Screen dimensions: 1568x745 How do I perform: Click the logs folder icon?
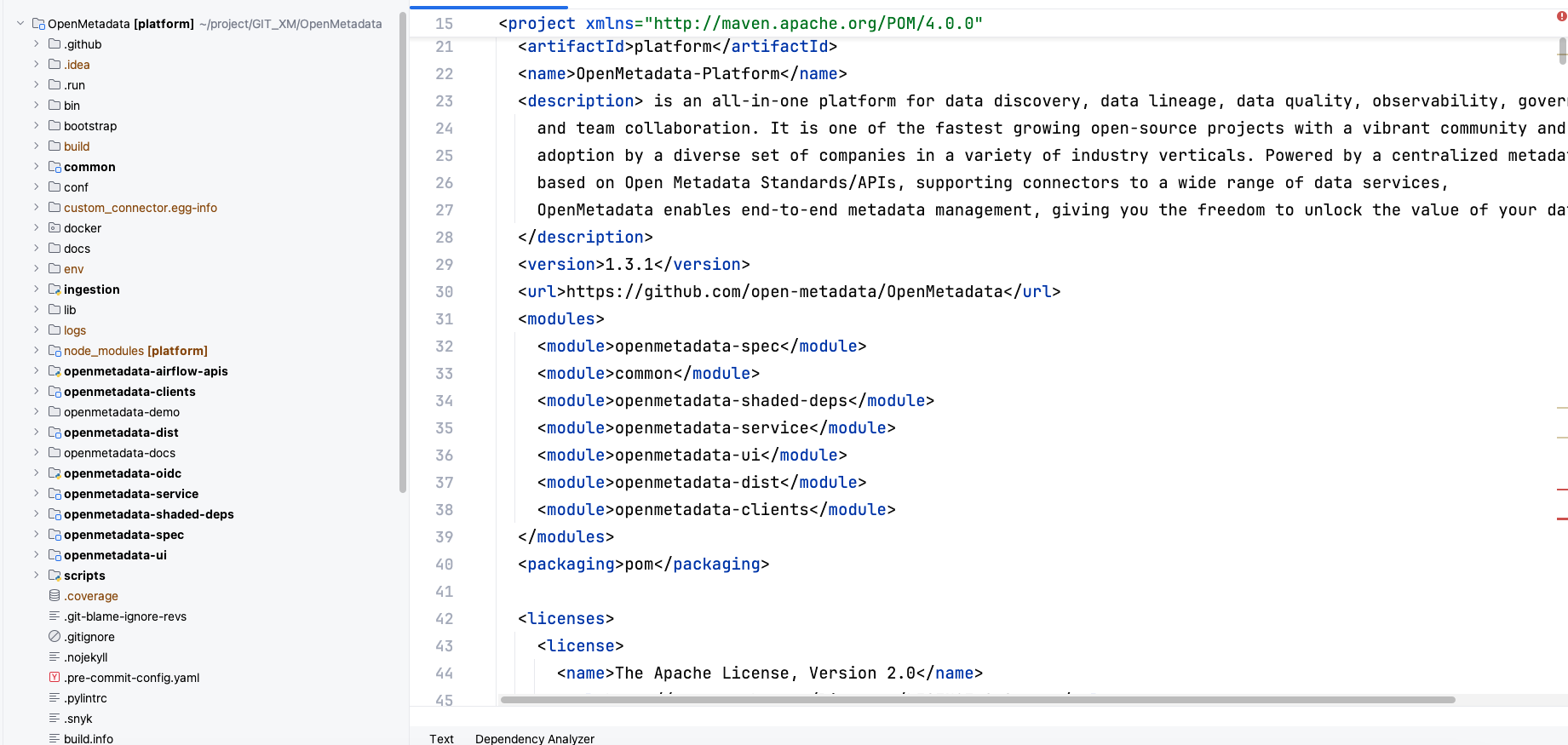pyautogui.click(x=55, y=330)
